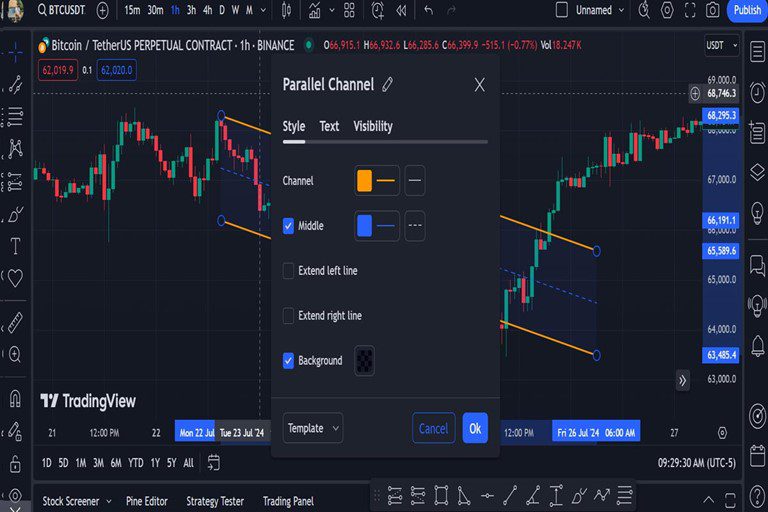Open the Pine Editor tab
Viewport: 768px width, 512px height.
tap(146, 501)
